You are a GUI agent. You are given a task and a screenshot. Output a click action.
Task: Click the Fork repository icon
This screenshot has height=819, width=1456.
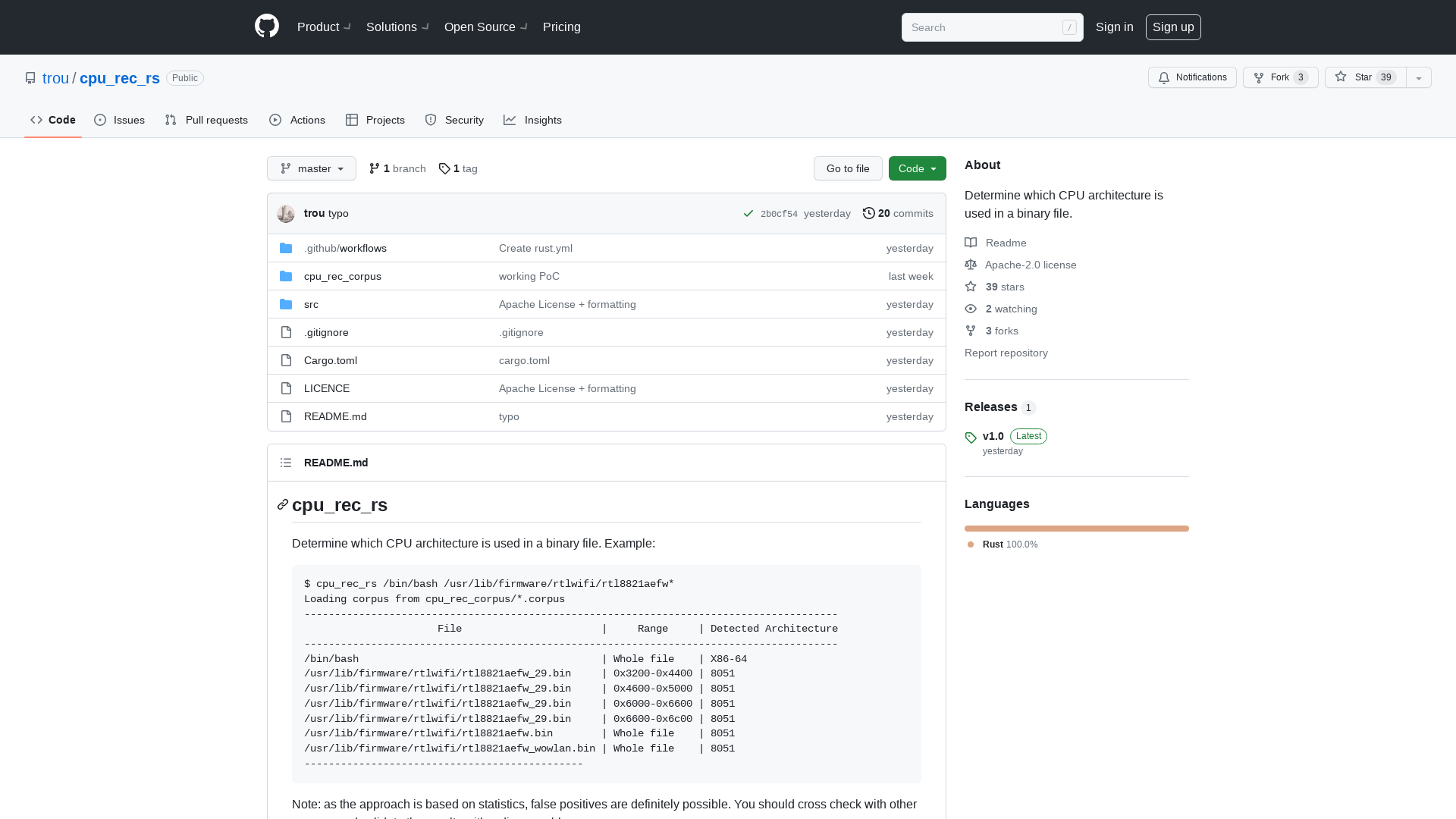[x=1257, y=77]
